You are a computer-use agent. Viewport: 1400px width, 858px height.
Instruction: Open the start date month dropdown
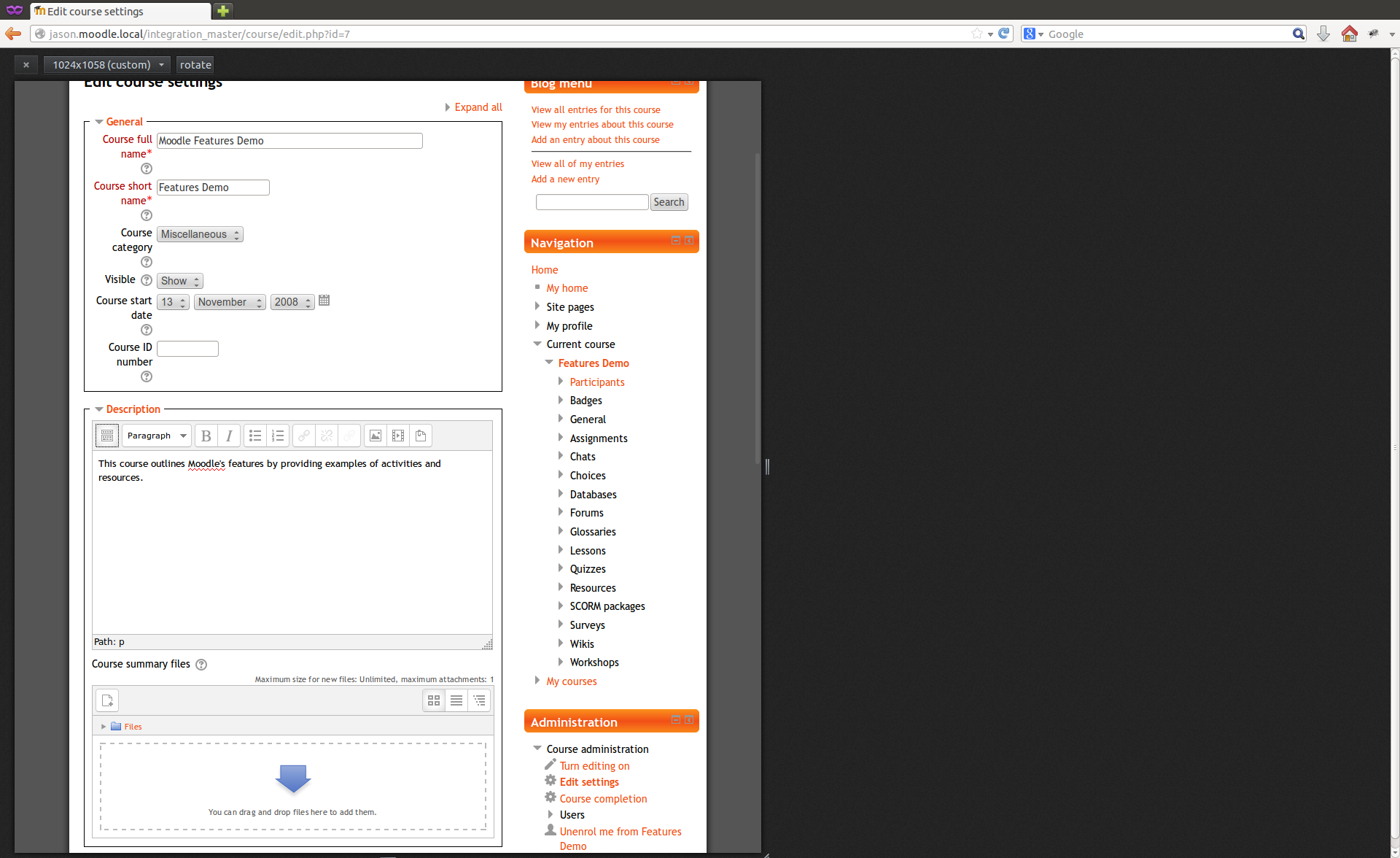click(230, 302)
